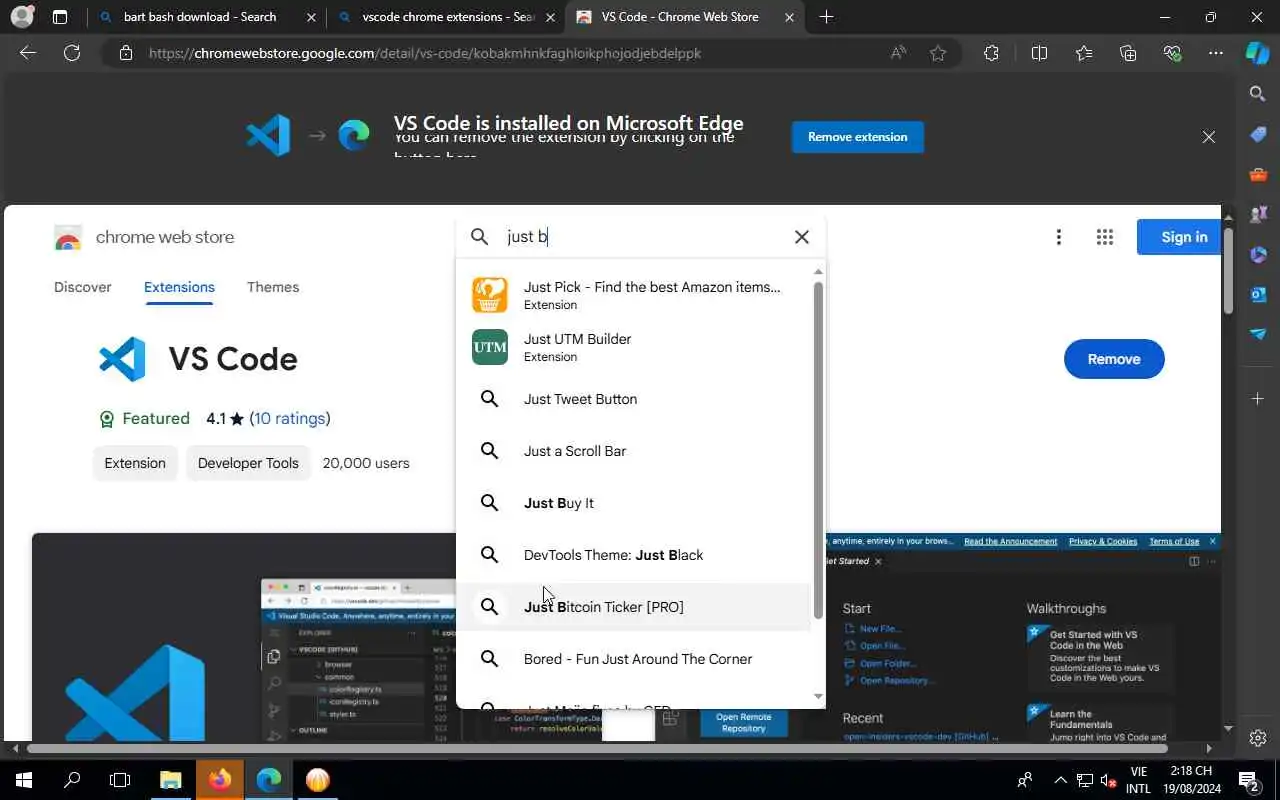
Task: Open the 10 ratings link
Action: 290,418
